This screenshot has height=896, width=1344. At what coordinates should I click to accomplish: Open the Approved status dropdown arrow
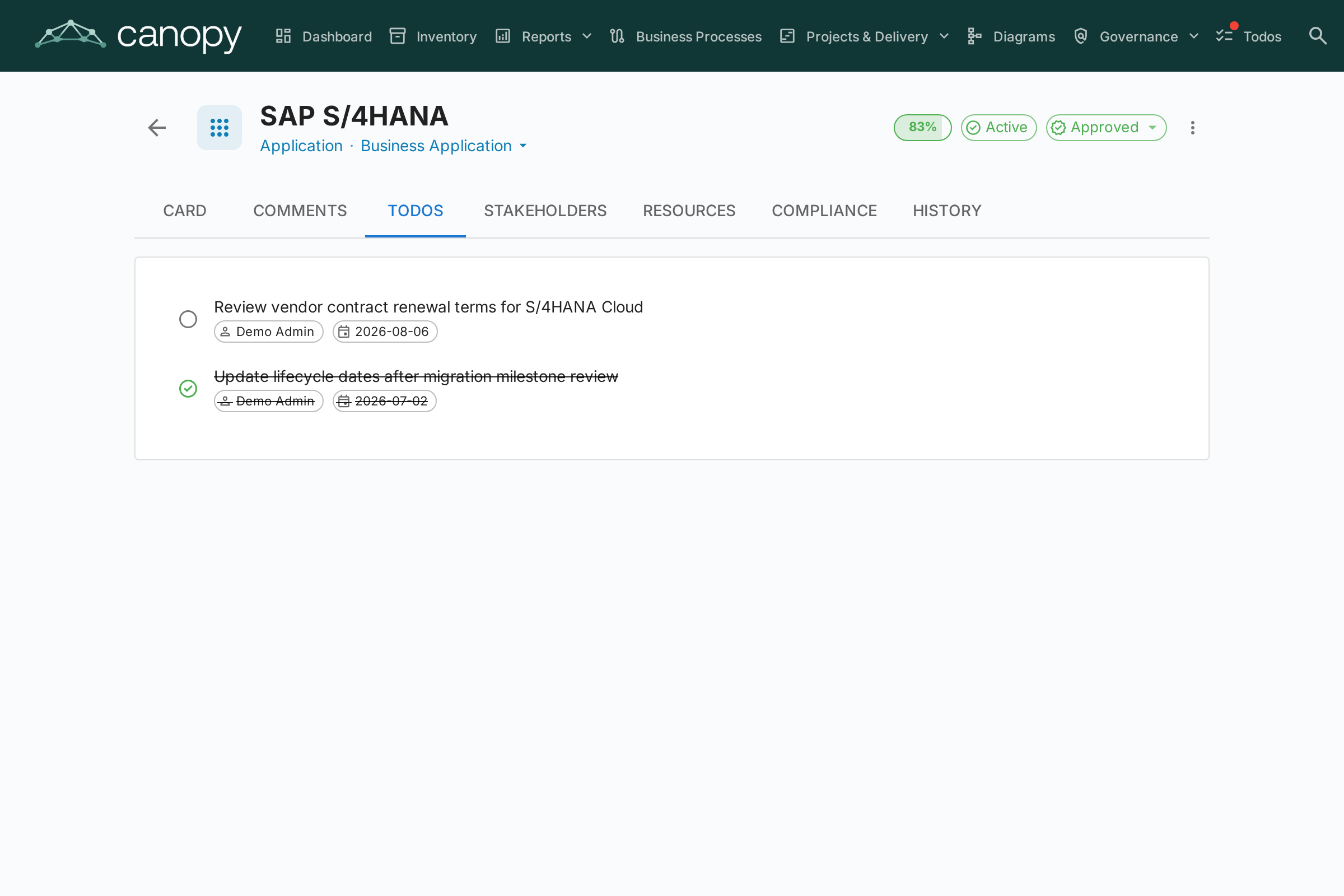click(x=1152, y=128)
